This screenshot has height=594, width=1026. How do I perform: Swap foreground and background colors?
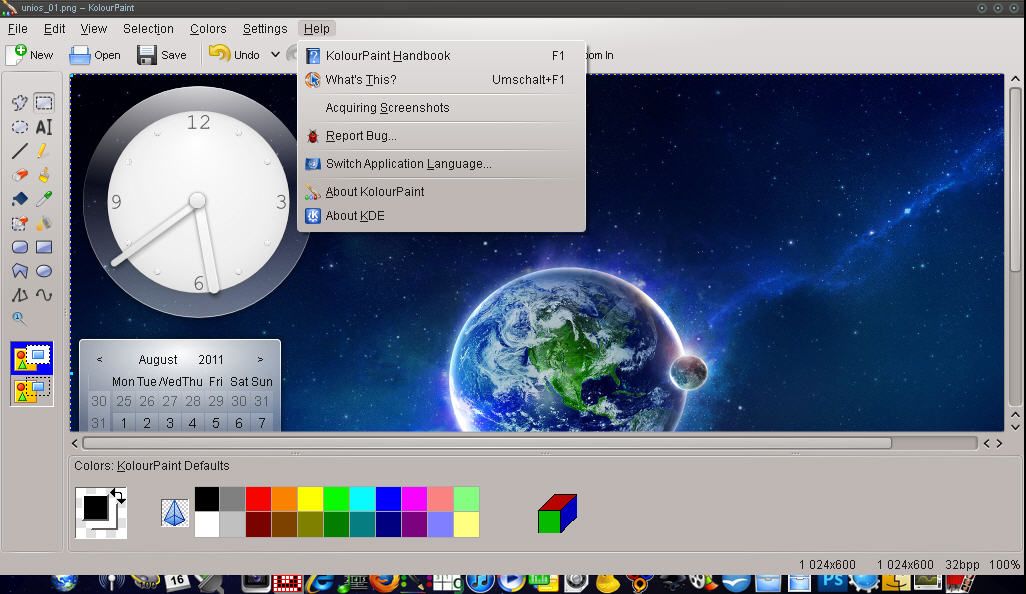[x=118, y=495]
